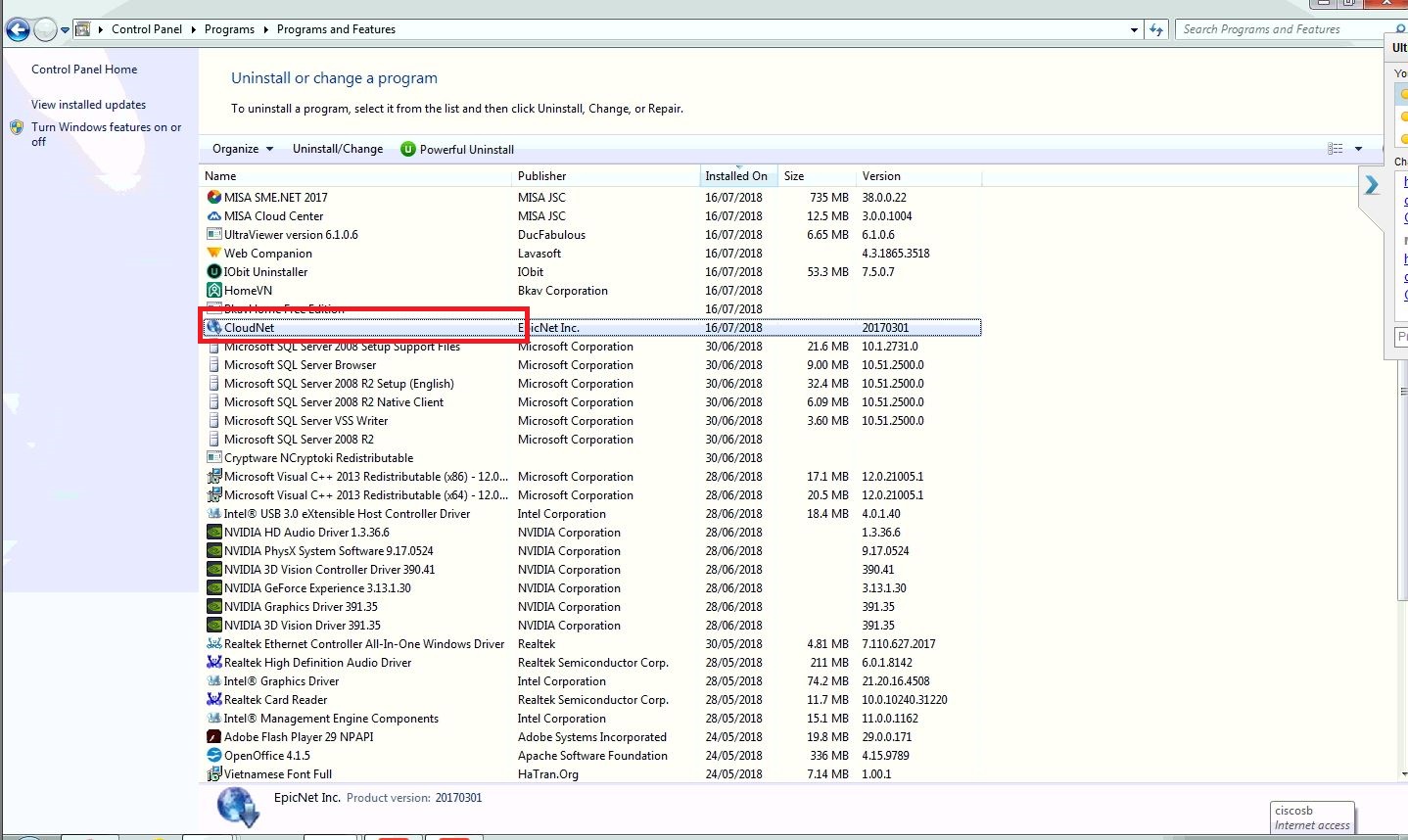Click the IObit Uninstaller icon
The width and height of the screenshot is (1408, 840).
214,271
